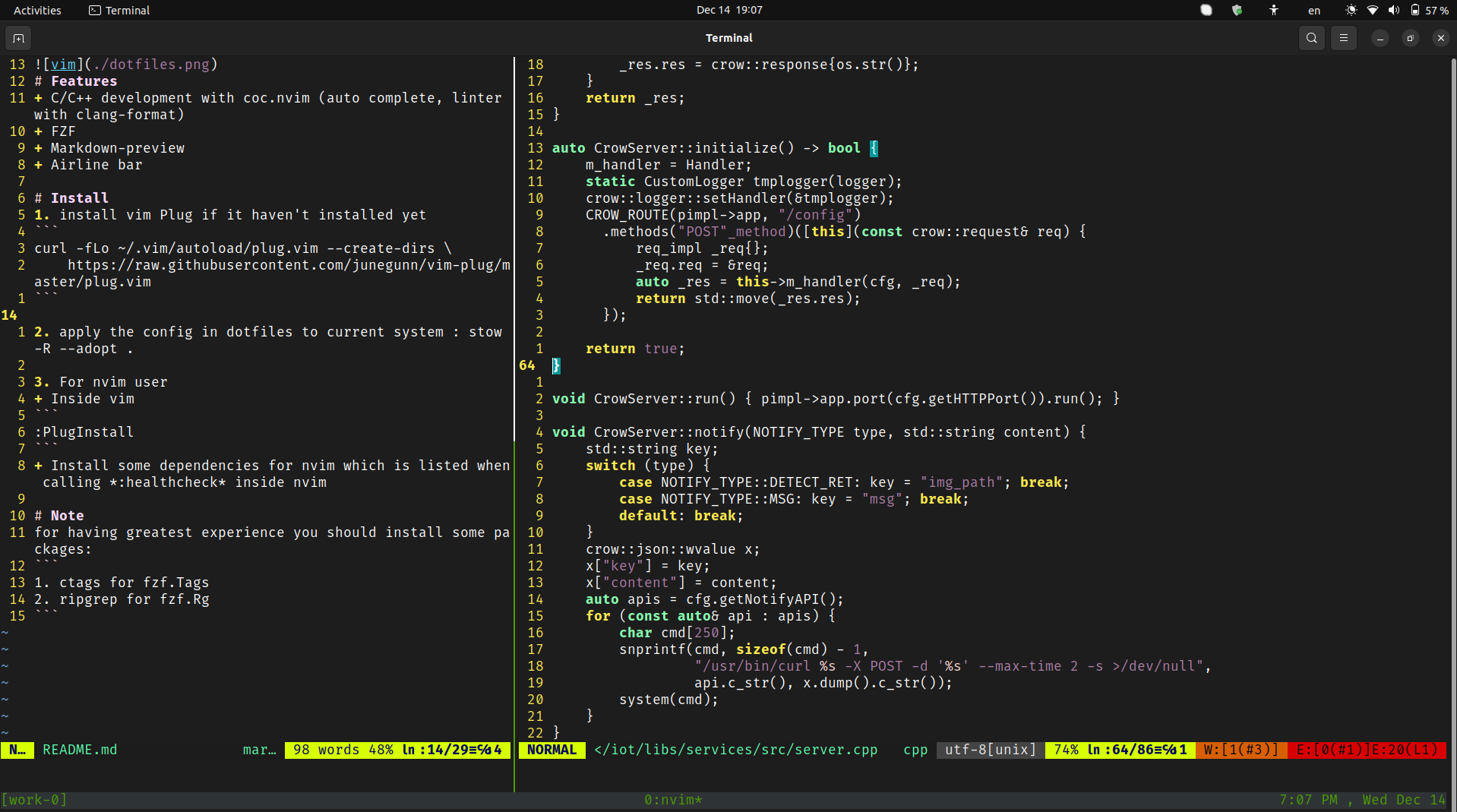Open a new terminal tab
Image resolution: width=1457 pixels, height=812 pixels.
tap(18, 38)
